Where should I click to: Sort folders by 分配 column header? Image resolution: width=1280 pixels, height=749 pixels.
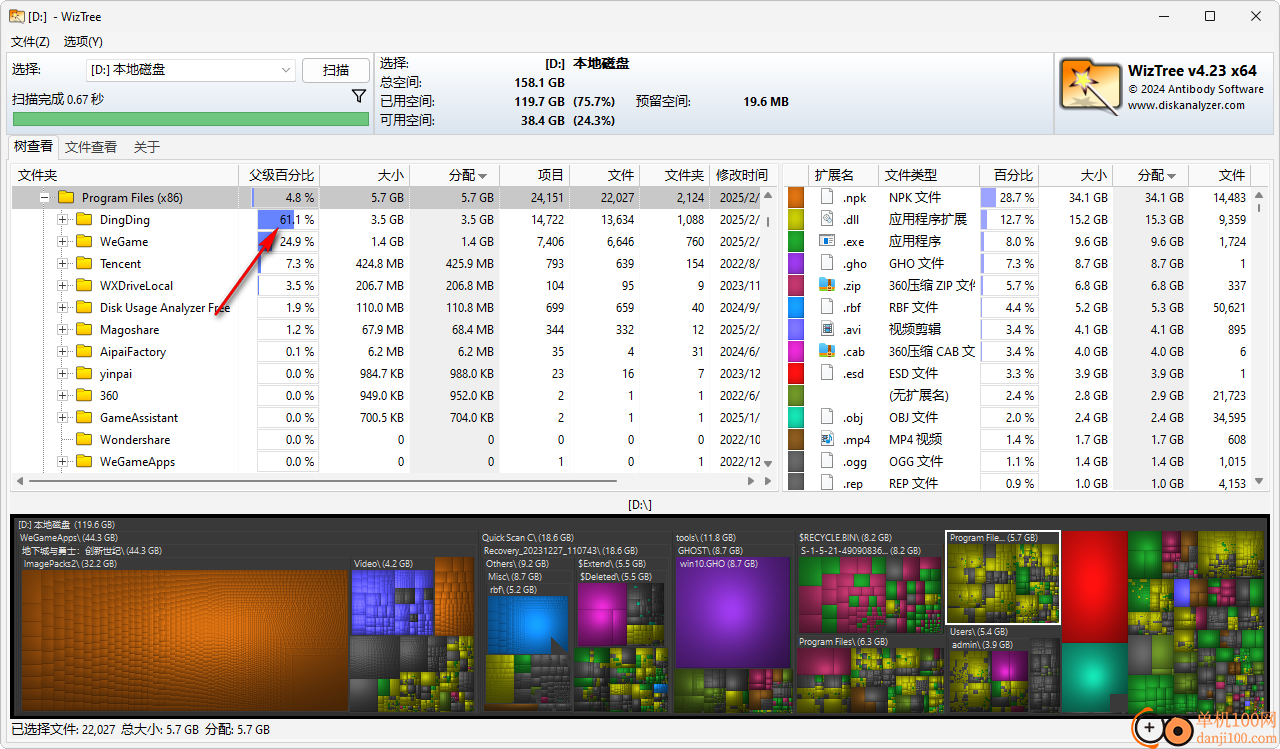click(x=455, y=175)
